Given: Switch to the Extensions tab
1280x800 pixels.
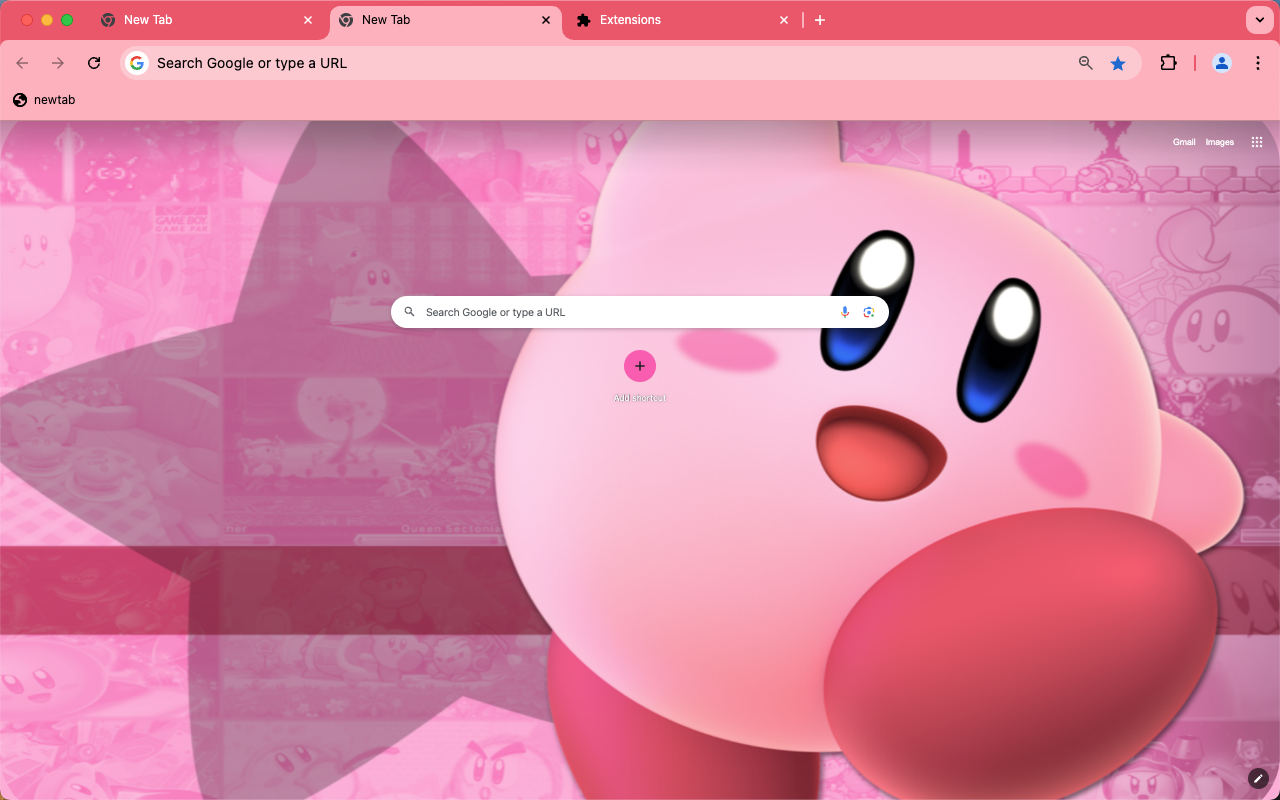Looking at the screenshot, I should click(x=684, y=20).
